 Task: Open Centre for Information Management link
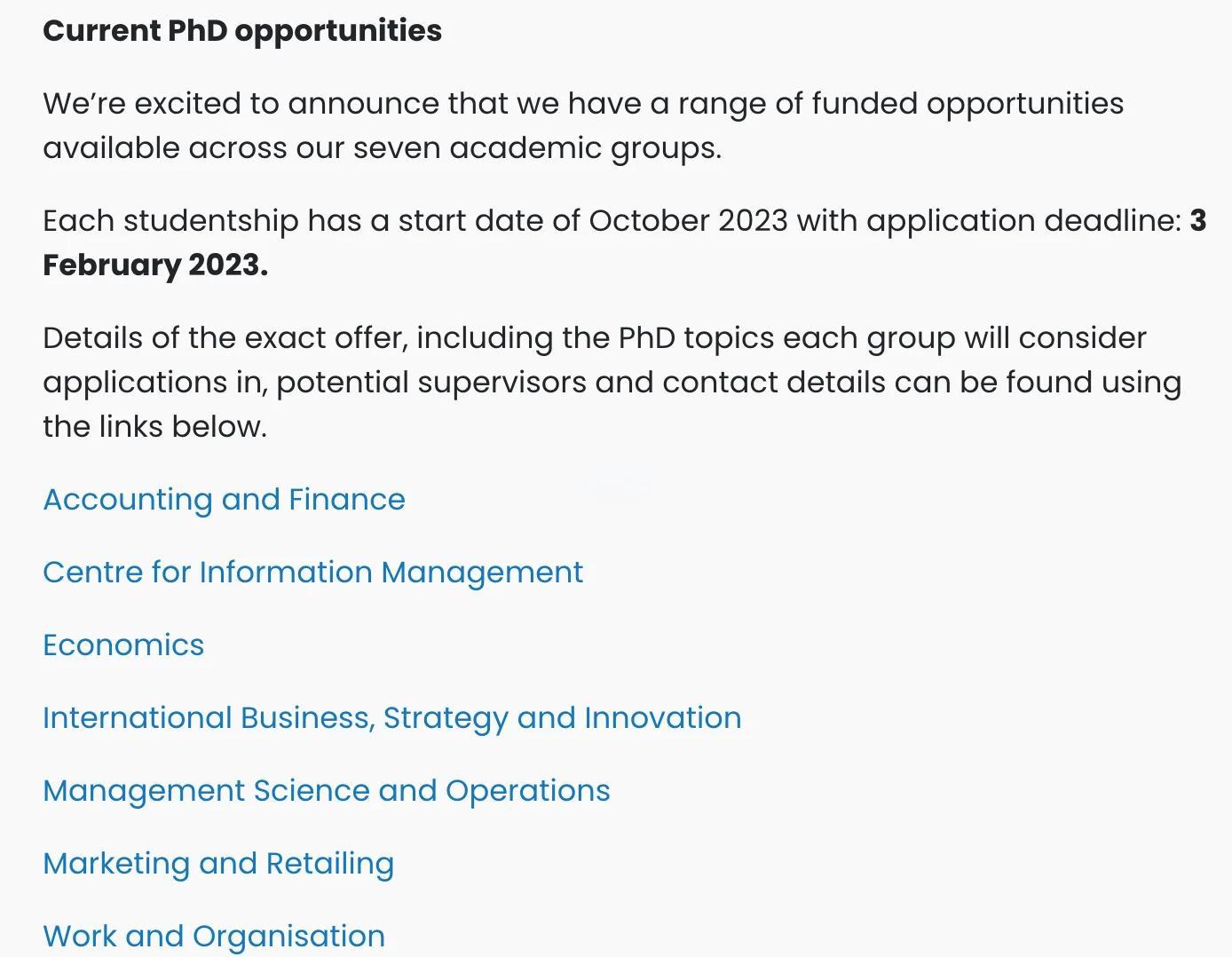point(313,573)
